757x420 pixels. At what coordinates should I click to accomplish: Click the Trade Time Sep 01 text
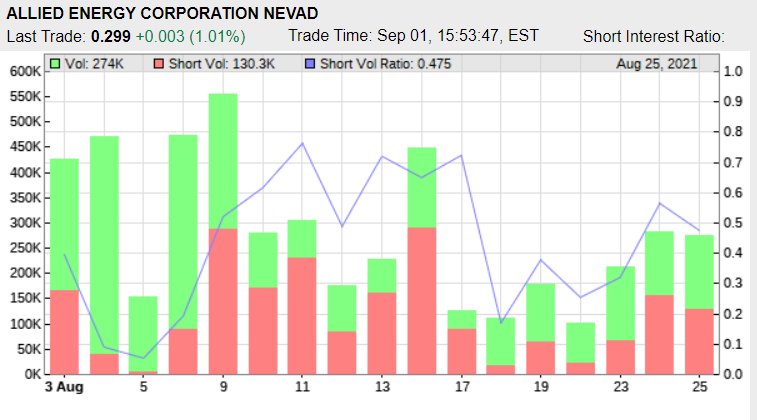point(413,36)
